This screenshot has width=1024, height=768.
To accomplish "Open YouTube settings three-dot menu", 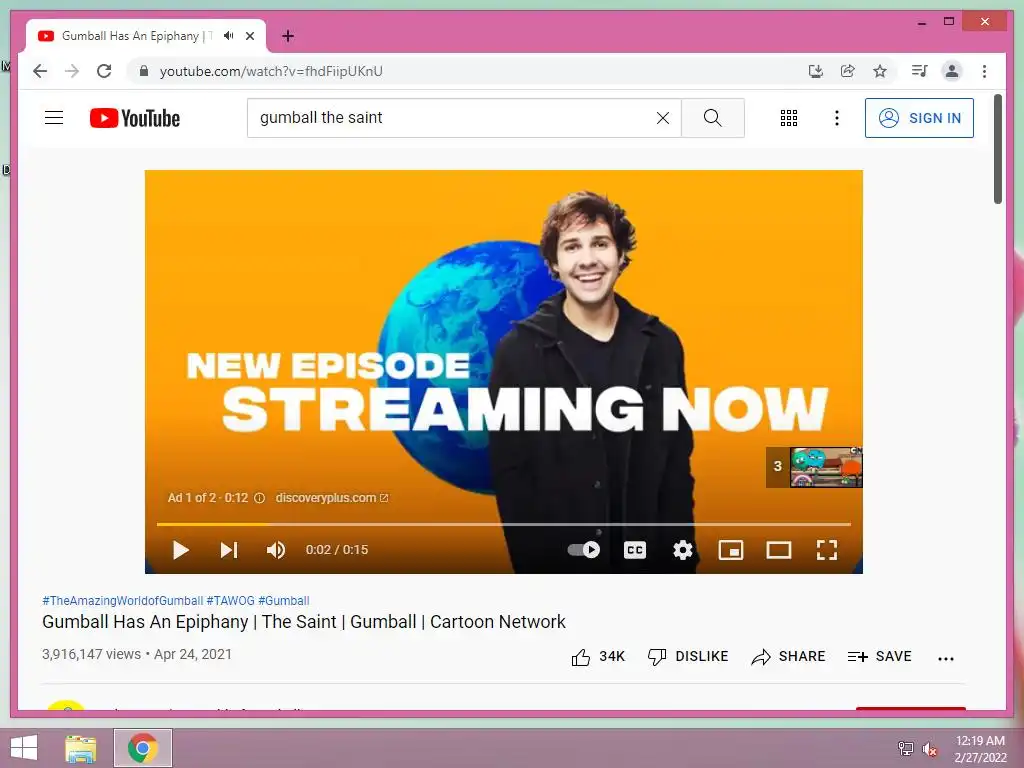I will coord(837,118).
